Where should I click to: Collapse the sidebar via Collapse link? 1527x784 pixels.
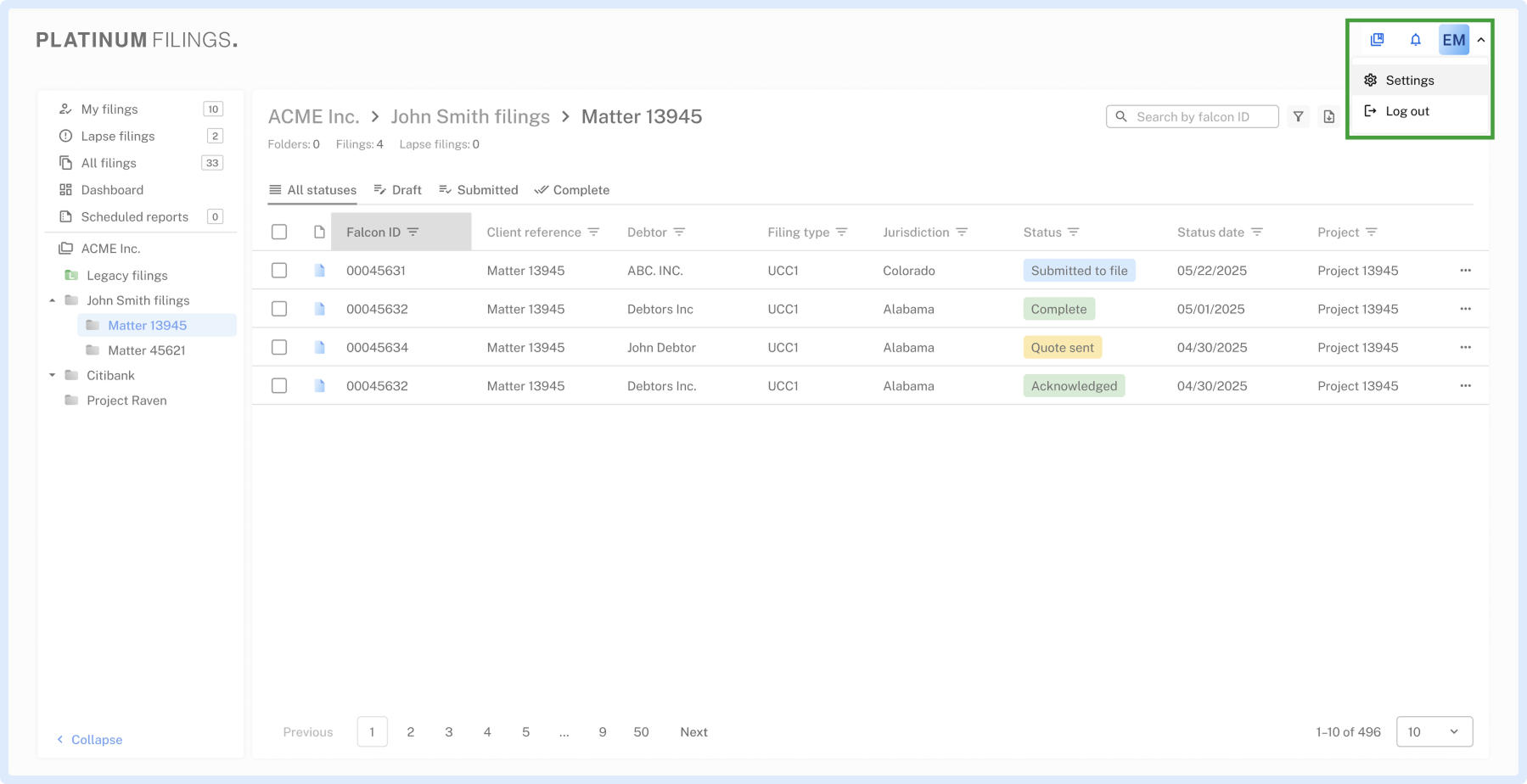(x=89, y=740)
